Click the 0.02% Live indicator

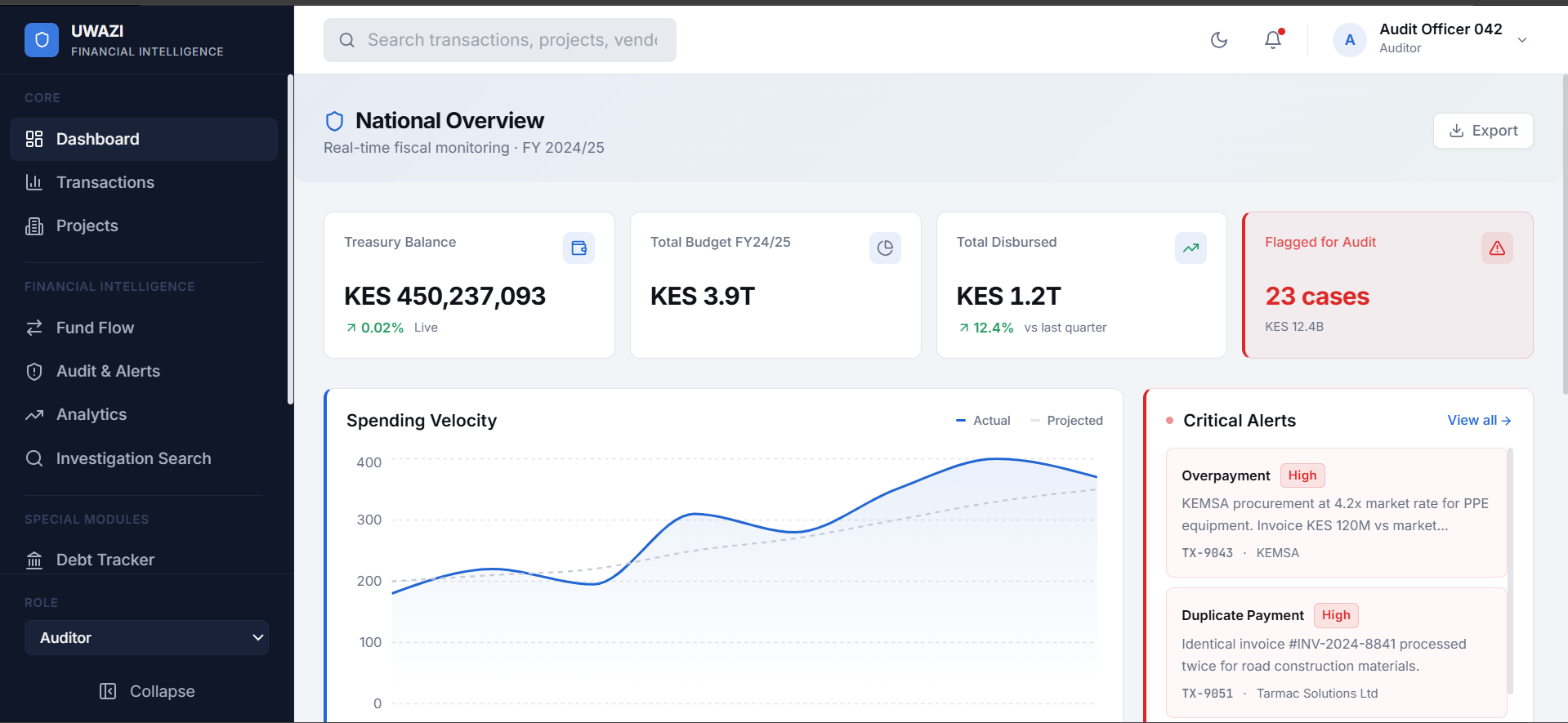coord(391,328)
